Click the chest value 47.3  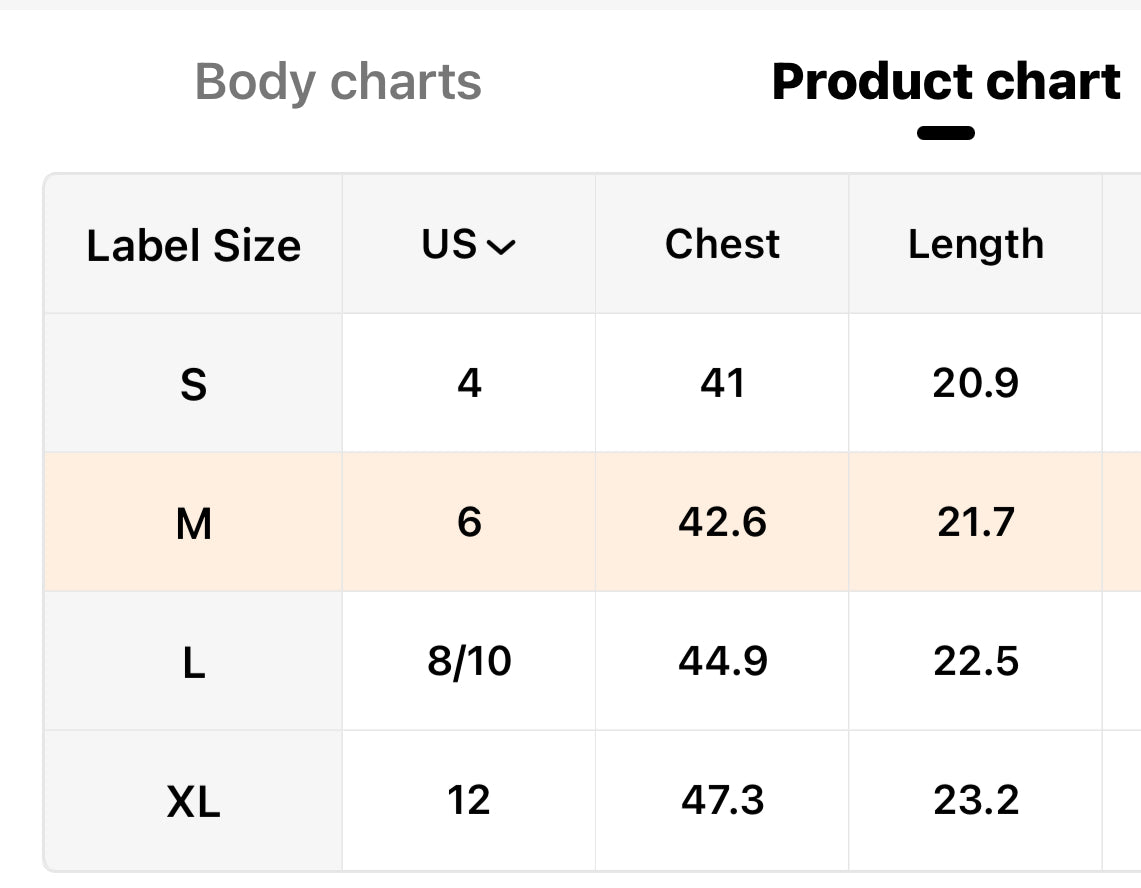coord(722,801)
